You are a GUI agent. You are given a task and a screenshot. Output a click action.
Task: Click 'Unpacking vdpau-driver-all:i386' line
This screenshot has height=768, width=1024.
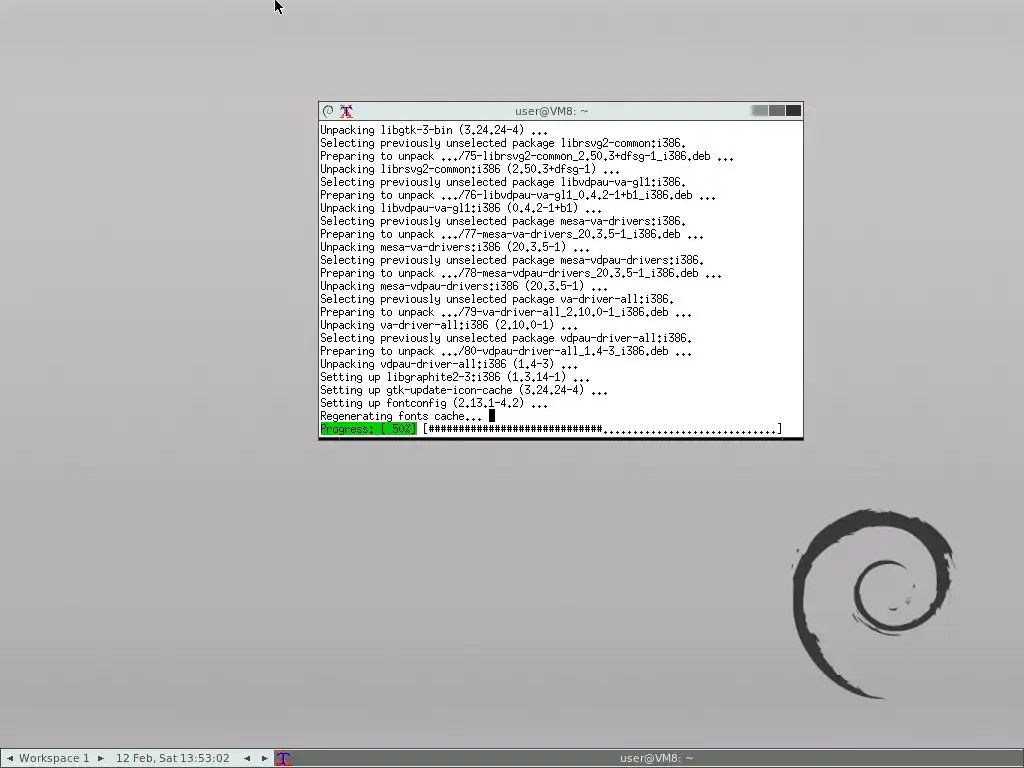(x=449, y=364)
